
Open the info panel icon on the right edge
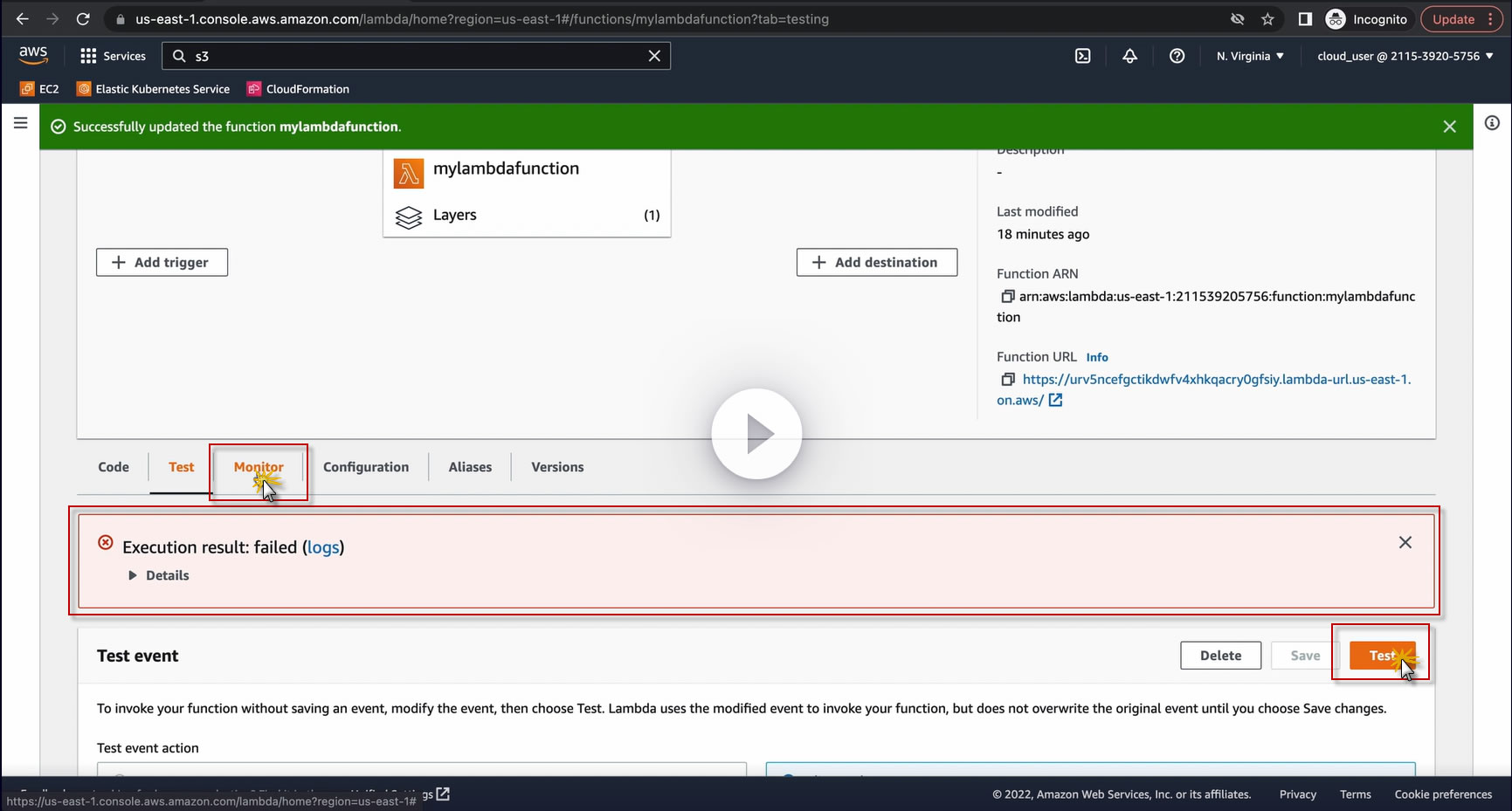(x=1493, y=123)
